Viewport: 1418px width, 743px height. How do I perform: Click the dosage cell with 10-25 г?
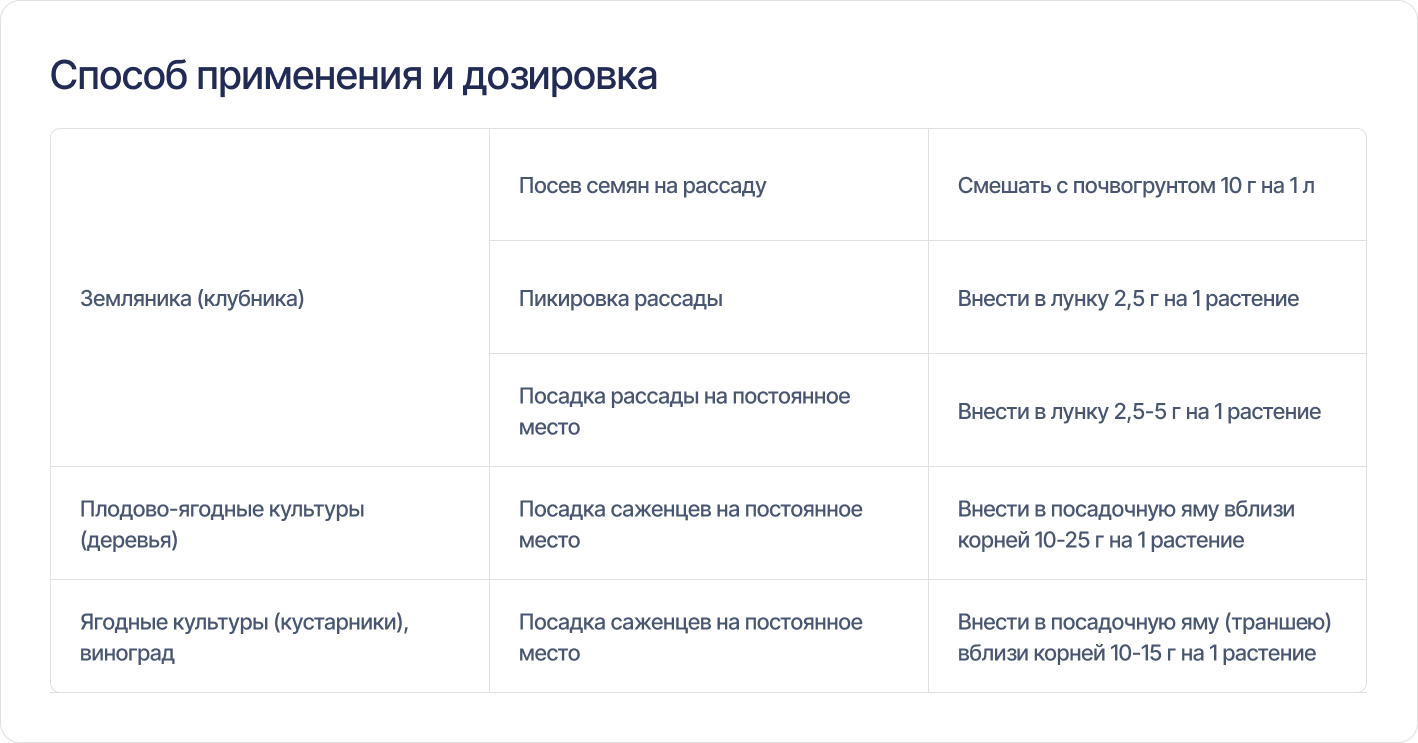[x=1147, y=524]
